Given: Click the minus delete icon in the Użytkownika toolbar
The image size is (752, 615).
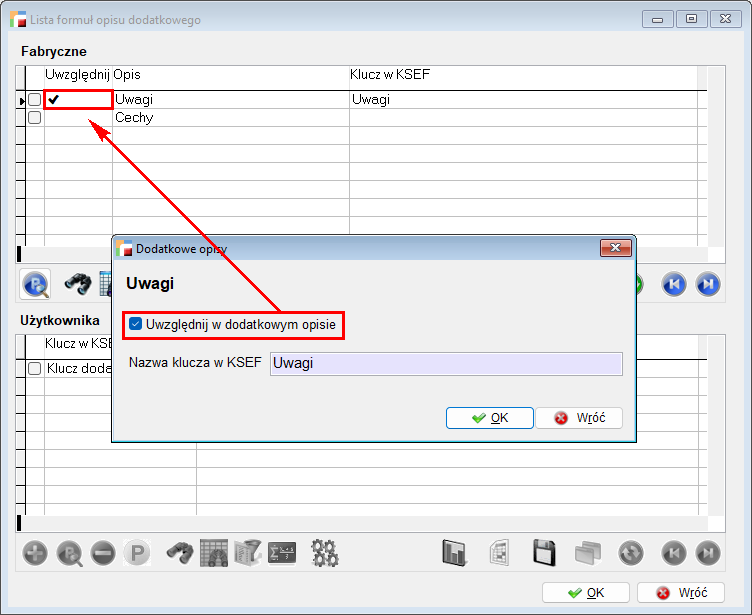Looking at the screenshot, I should (103, 552).
